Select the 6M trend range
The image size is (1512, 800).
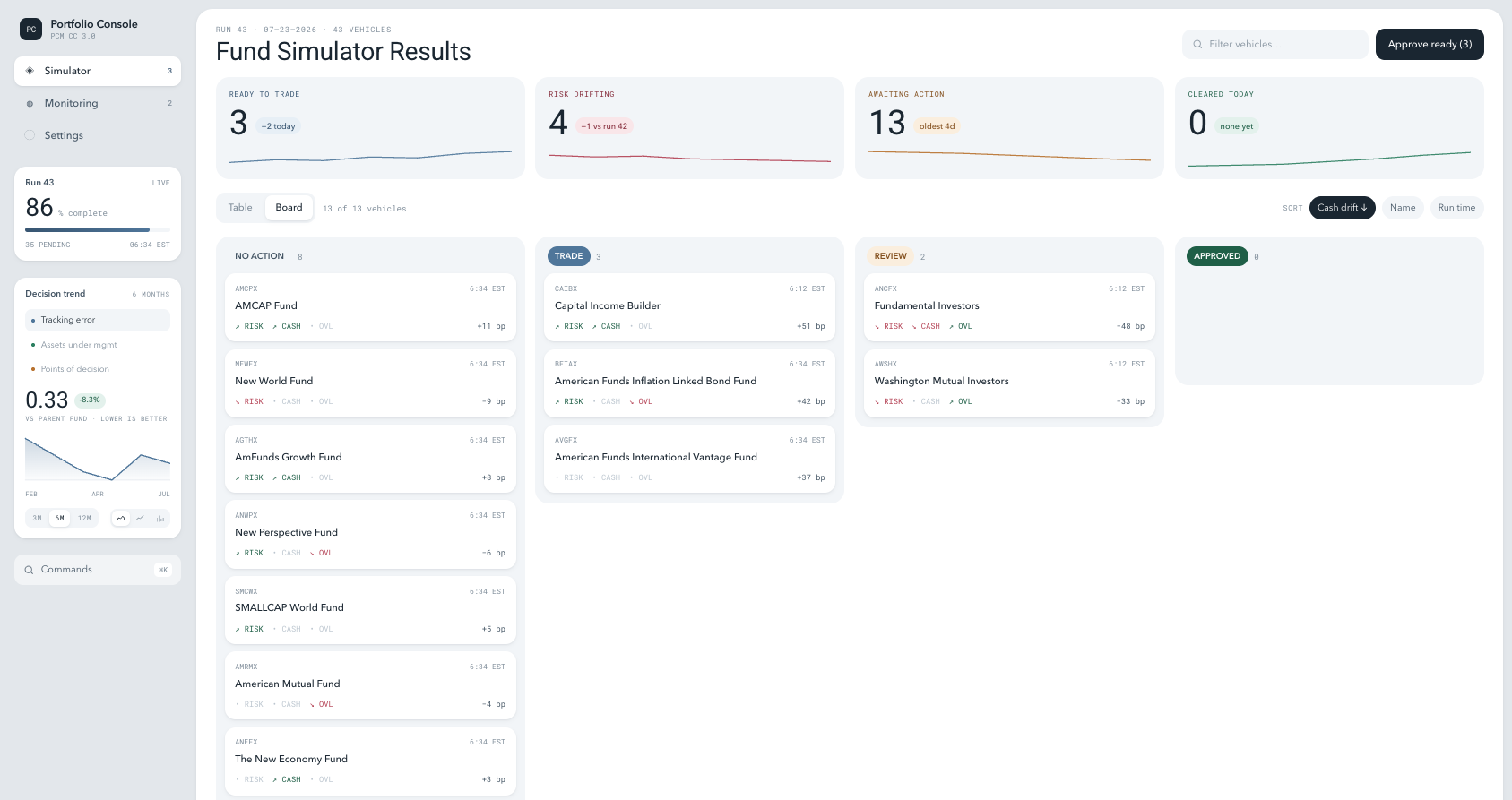coord(59,518)
